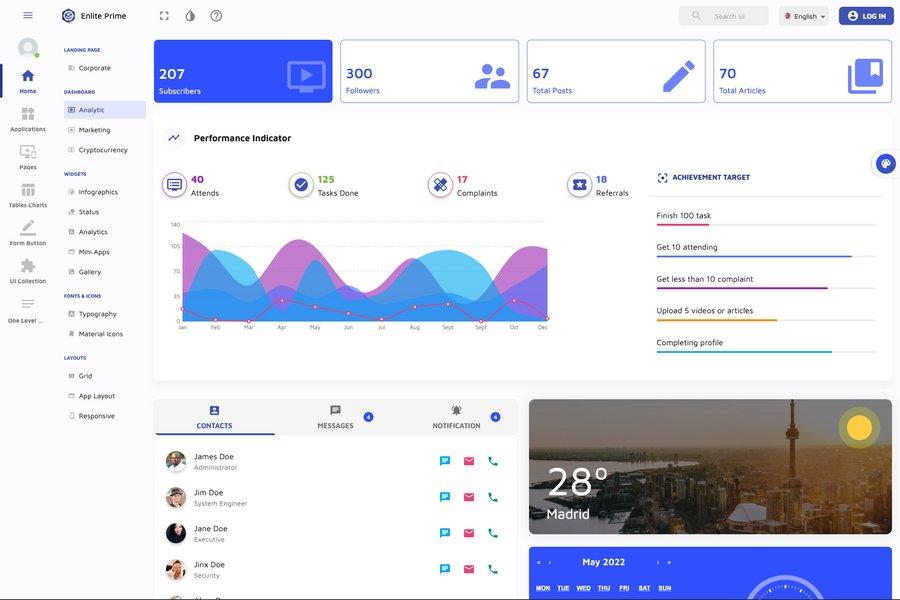Go to next month on the calendar

pyautogui.click(x=657, y=561)
